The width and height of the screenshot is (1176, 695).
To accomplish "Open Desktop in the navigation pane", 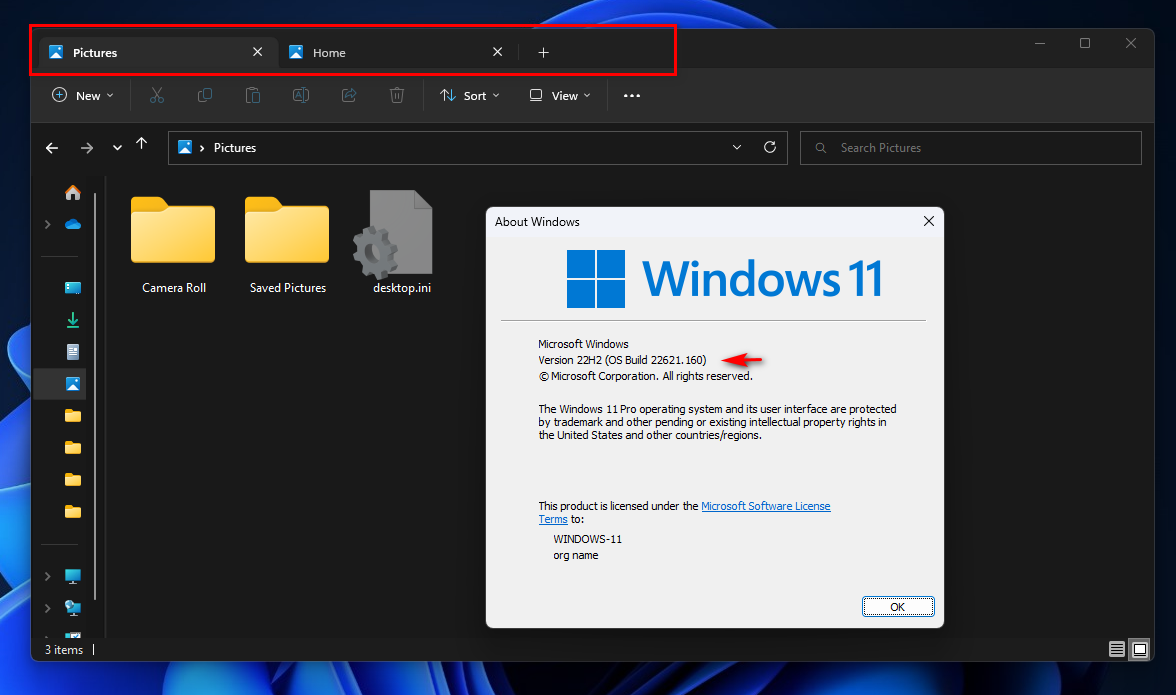I will tap(73, 288).
